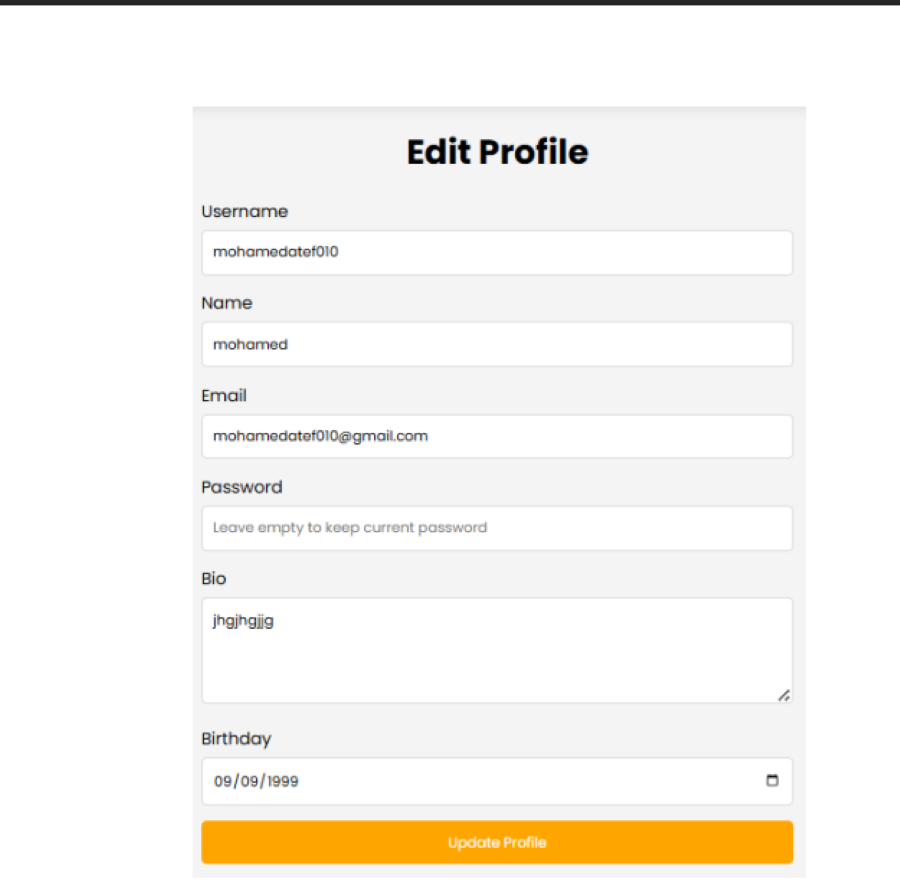Image resolution: width=900 pixels, height=884 pixels.
Task: Select the year 1999 in the date field
Action: pos(283,781)
